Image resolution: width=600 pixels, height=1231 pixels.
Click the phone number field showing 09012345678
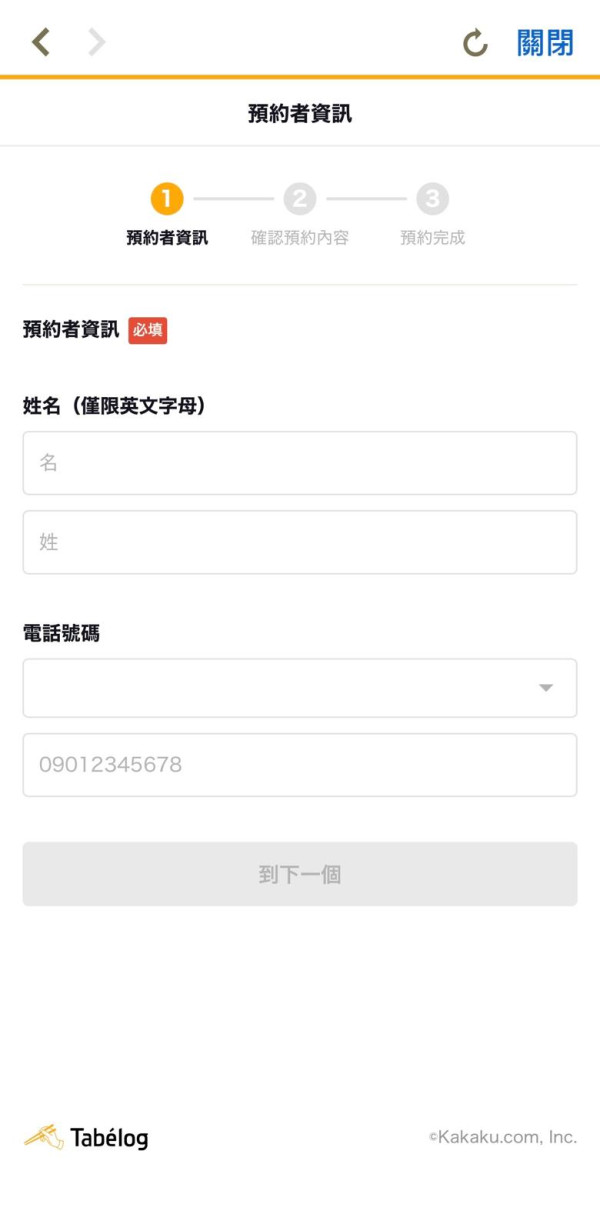pyautogui.click(x=300, y=764)
